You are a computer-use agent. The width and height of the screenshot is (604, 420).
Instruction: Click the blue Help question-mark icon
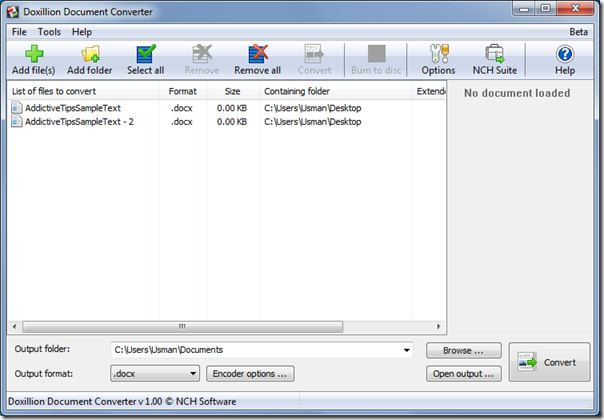tap(565, 54)
